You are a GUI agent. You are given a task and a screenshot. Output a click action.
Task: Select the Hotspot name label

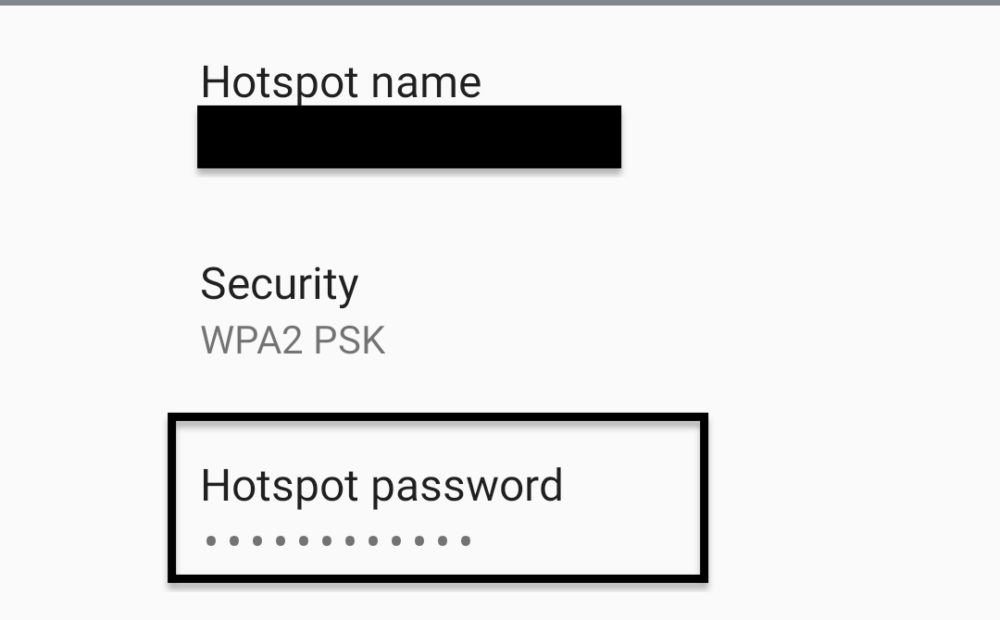click(340, 82)
